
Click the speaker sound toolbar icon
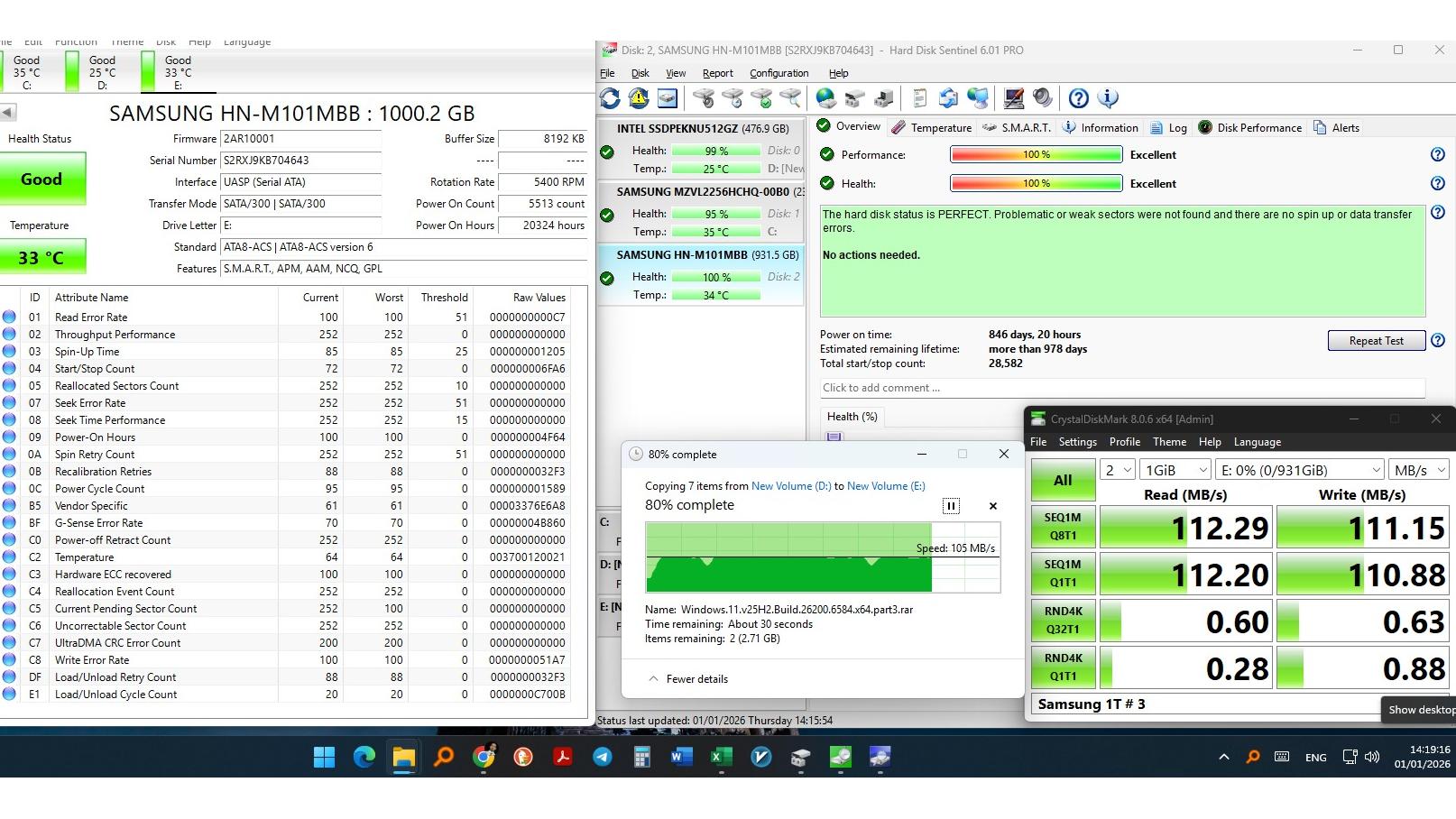[1043, 98]
